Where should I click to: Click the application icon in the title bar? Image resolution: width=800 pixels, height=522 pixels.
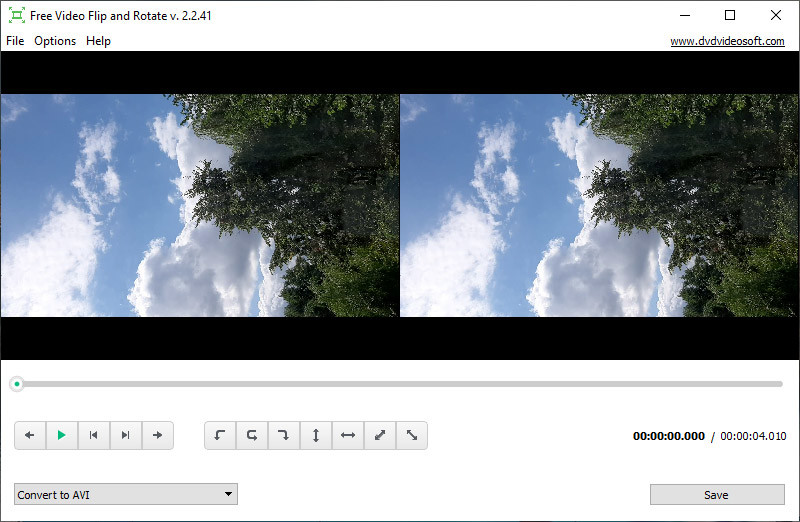(17, 16)
